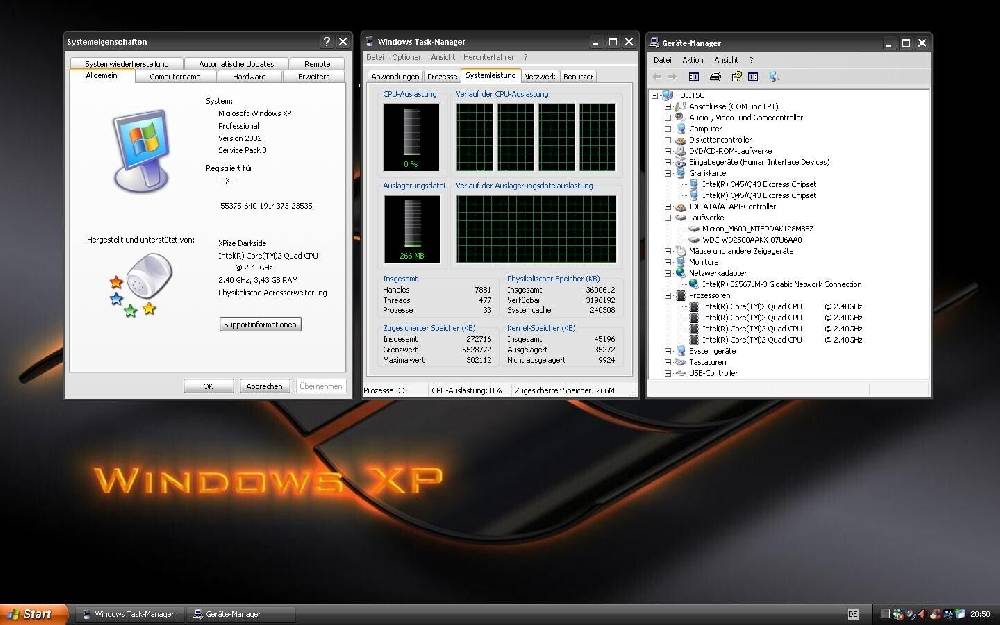
Task: Select the Systemgeräte category icon
Action: [x=680, y=351]
